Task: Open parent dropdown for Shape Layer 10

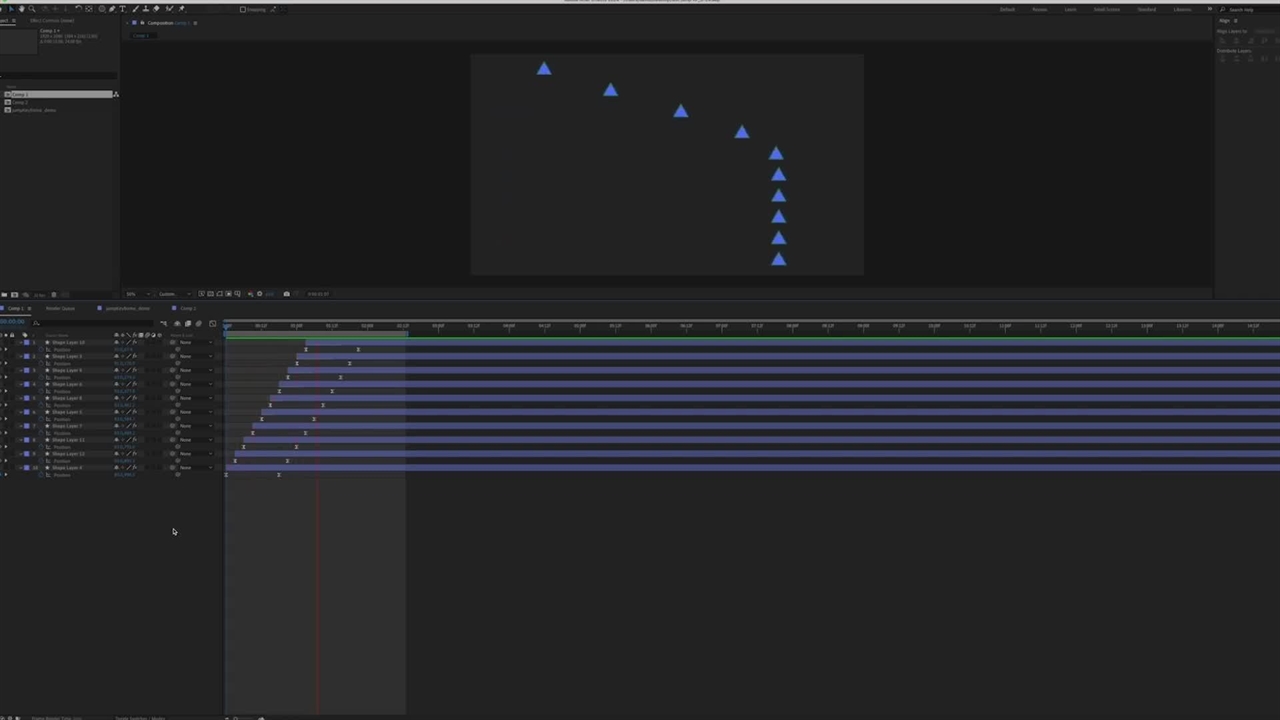Action: click(196, 342)
